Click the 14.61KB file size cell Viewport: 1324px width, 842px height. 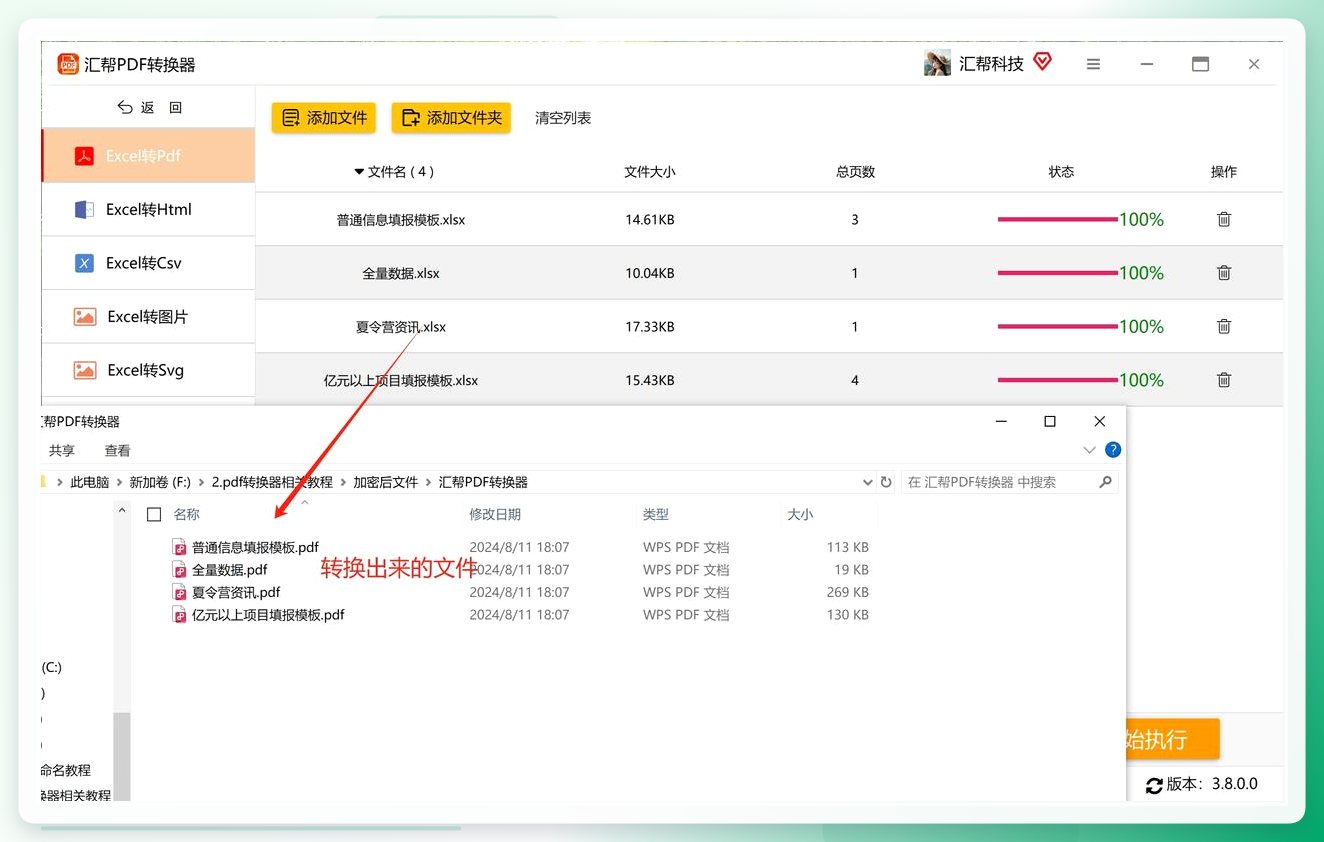tap(650, 220)
